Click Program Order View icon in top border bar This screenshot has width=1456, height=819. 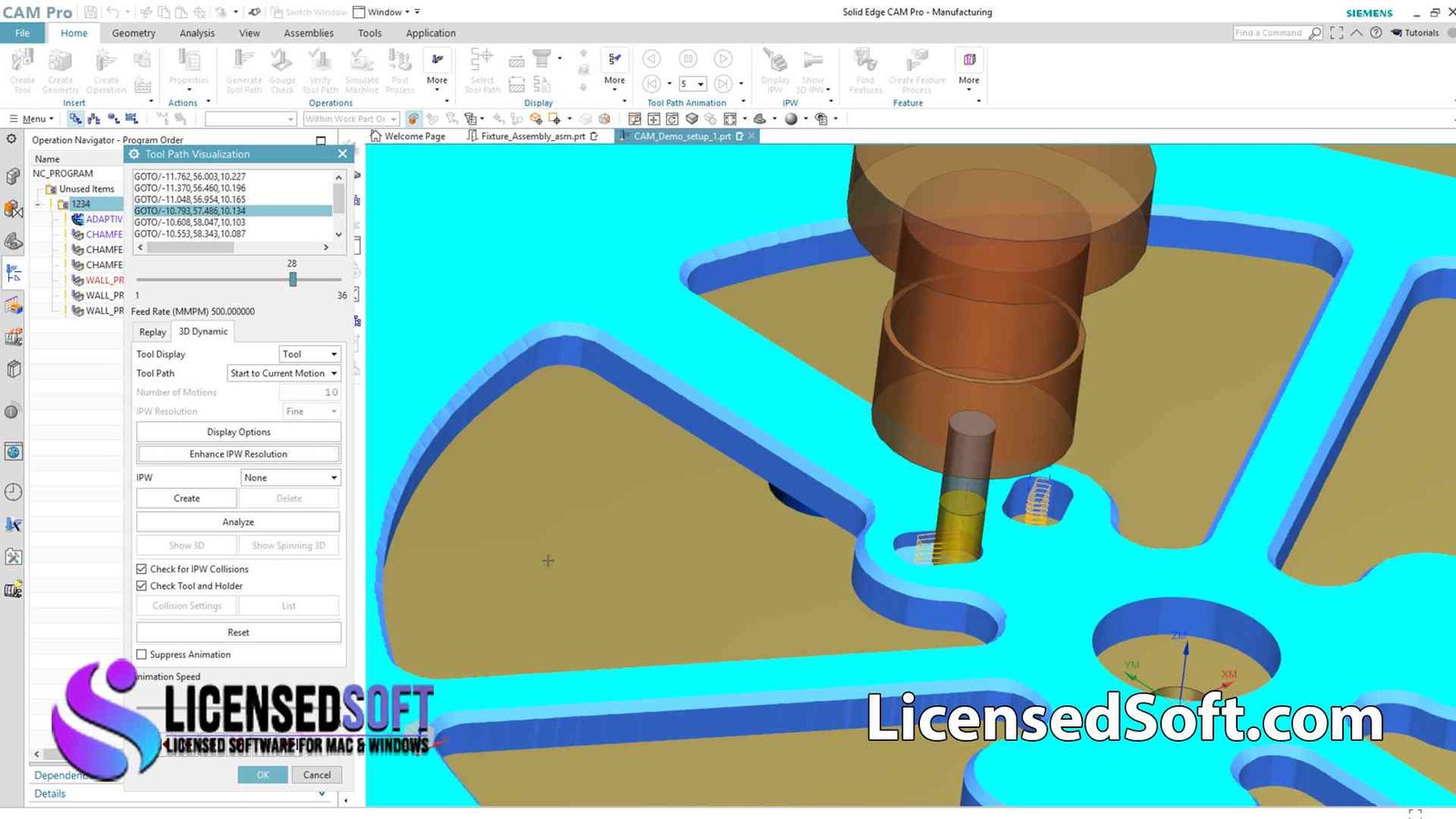[76, 118]
